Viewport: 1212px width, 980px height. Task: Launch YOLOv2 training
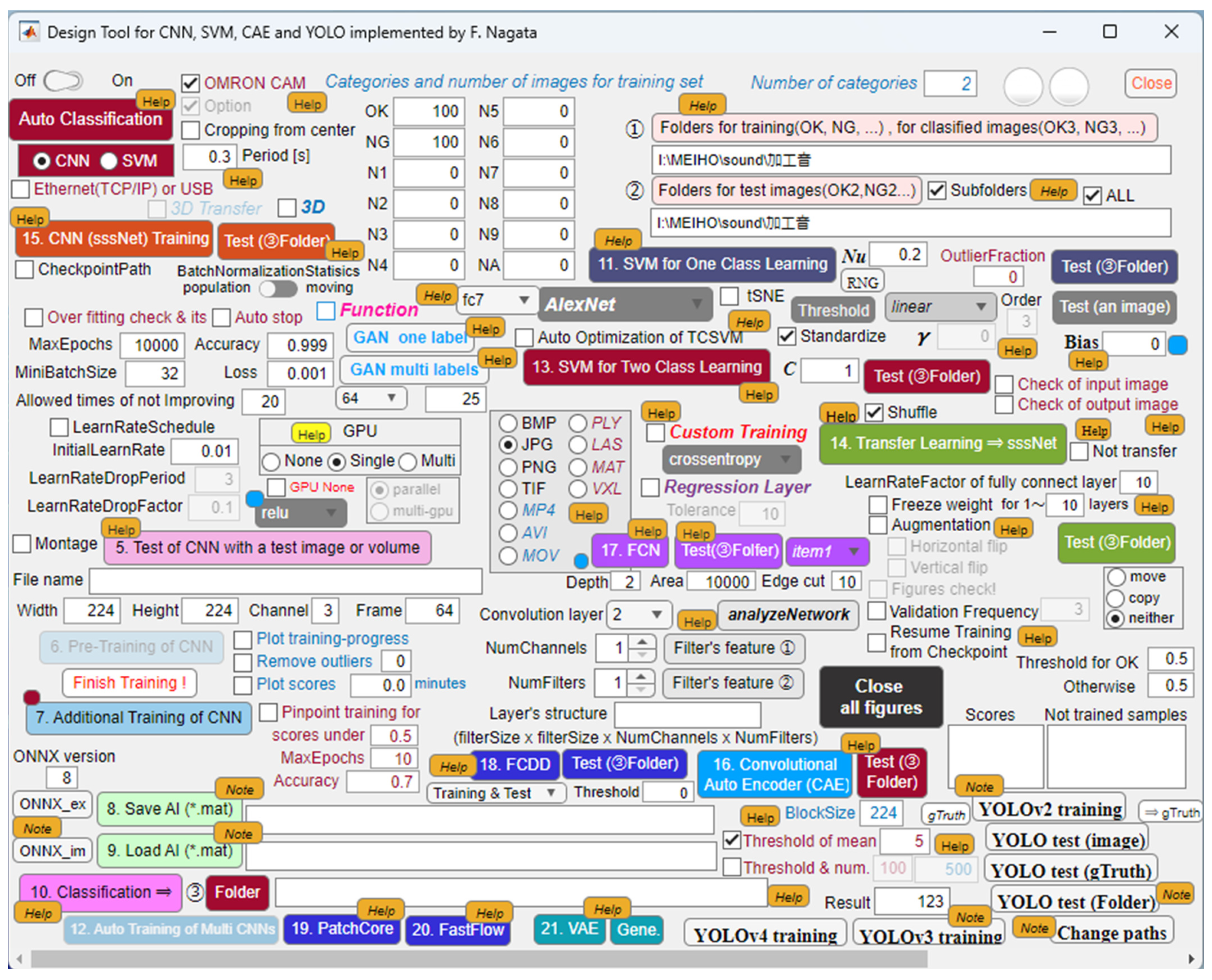[1050, 809]
